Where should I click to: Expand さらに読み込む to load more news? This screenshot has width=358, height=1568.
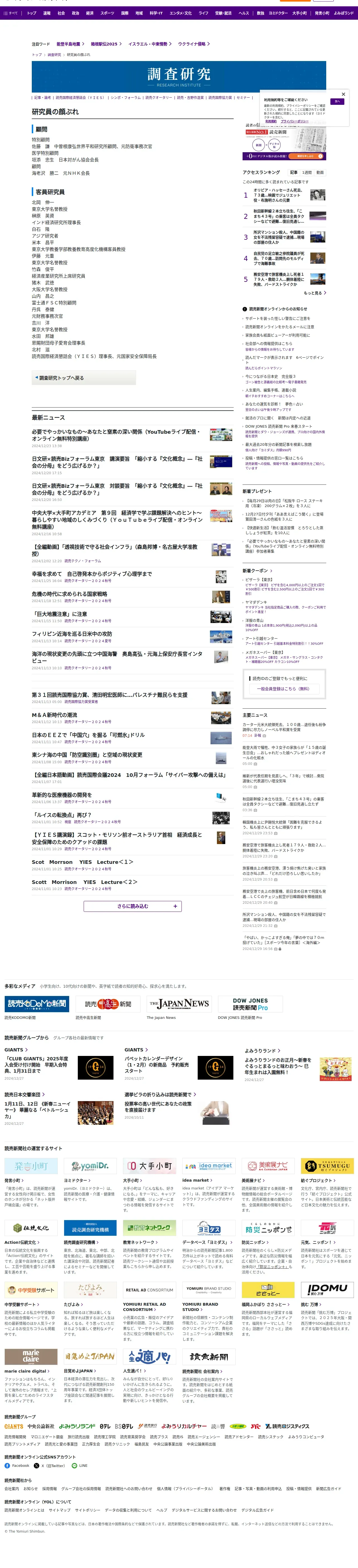[x=132, y=906]
